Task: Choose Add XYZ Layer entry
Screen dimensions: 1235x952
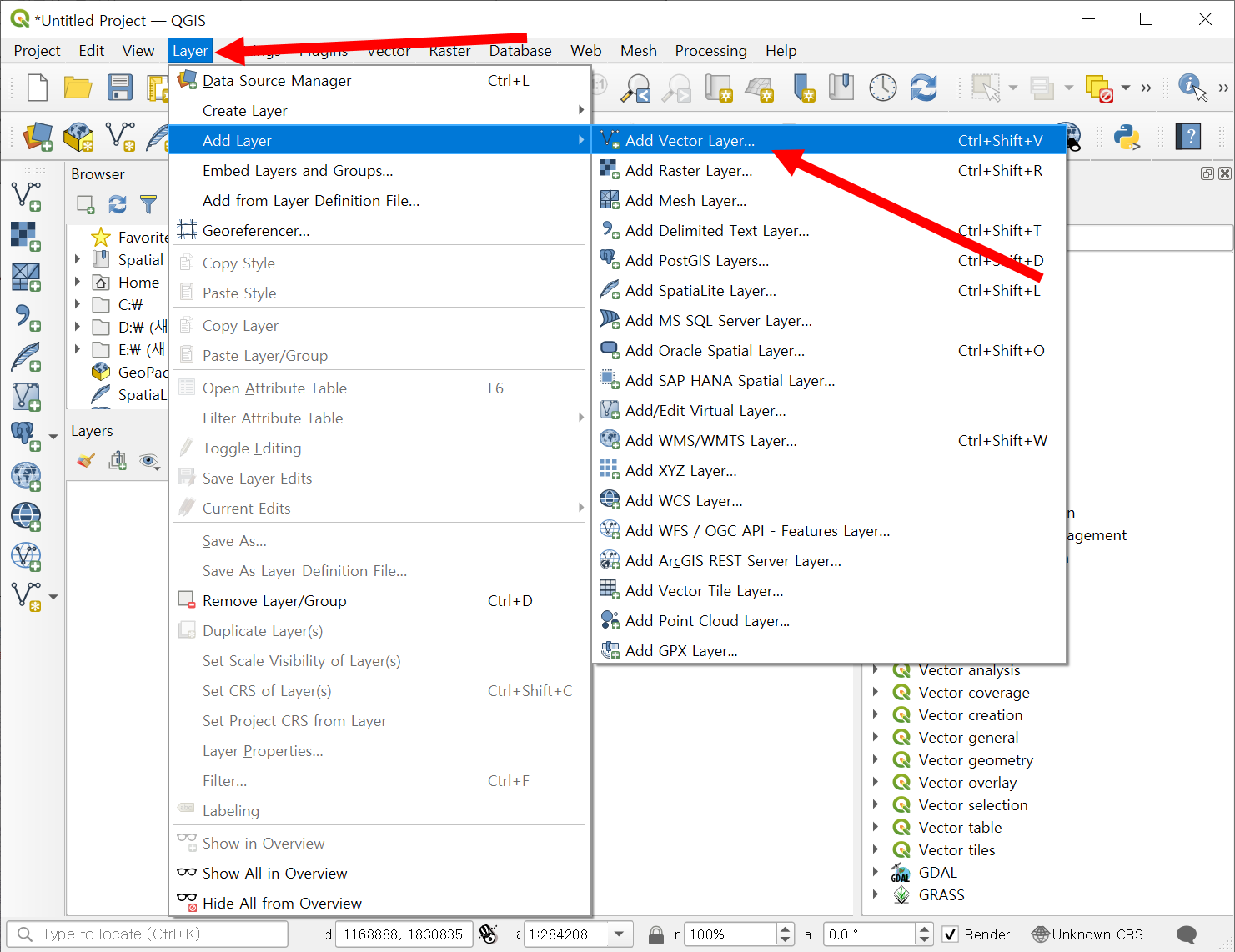Action: point(829,470)
